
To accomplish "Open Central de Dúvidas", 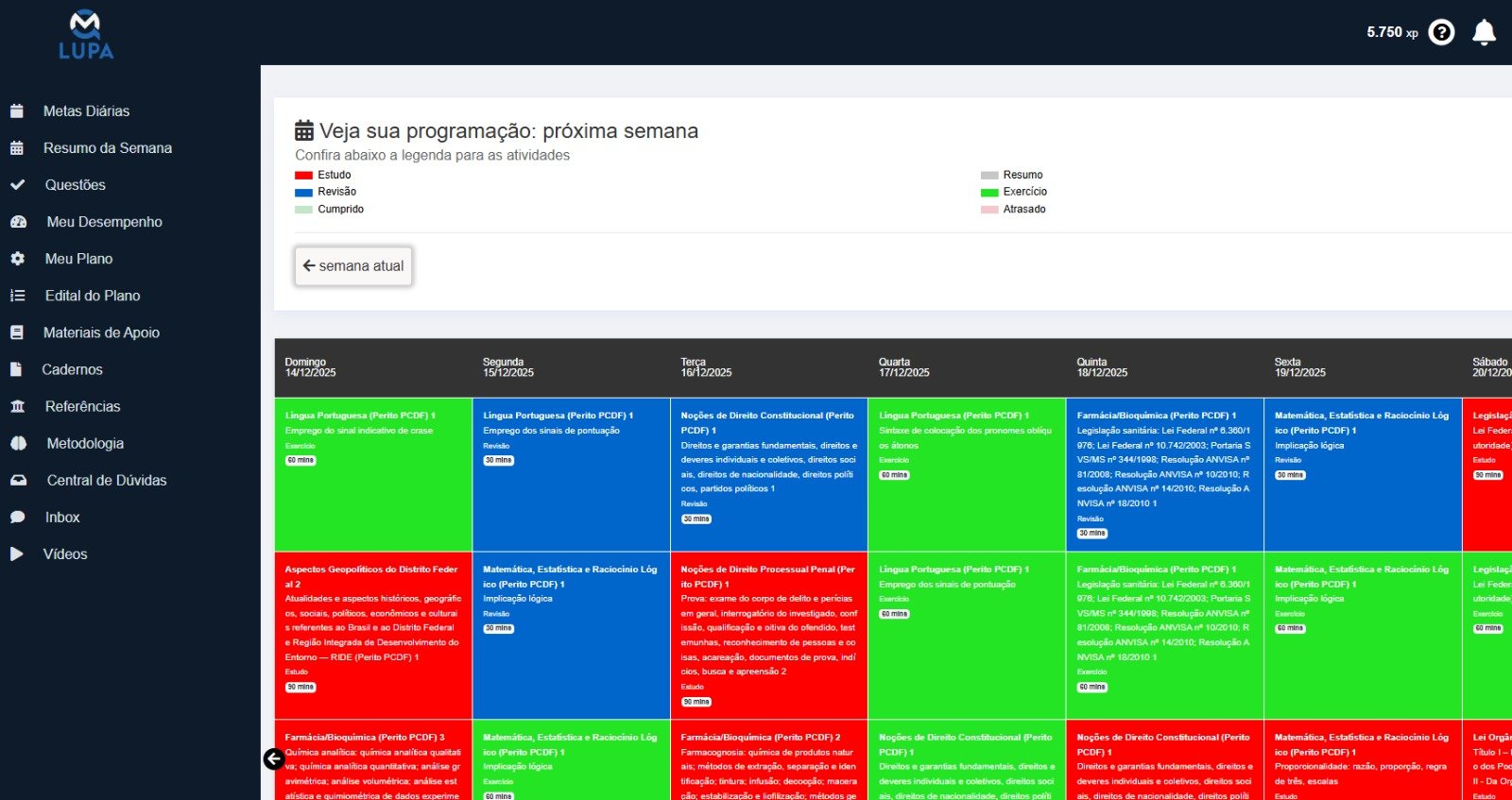I will pyautogui.click(x=107, y=480).
